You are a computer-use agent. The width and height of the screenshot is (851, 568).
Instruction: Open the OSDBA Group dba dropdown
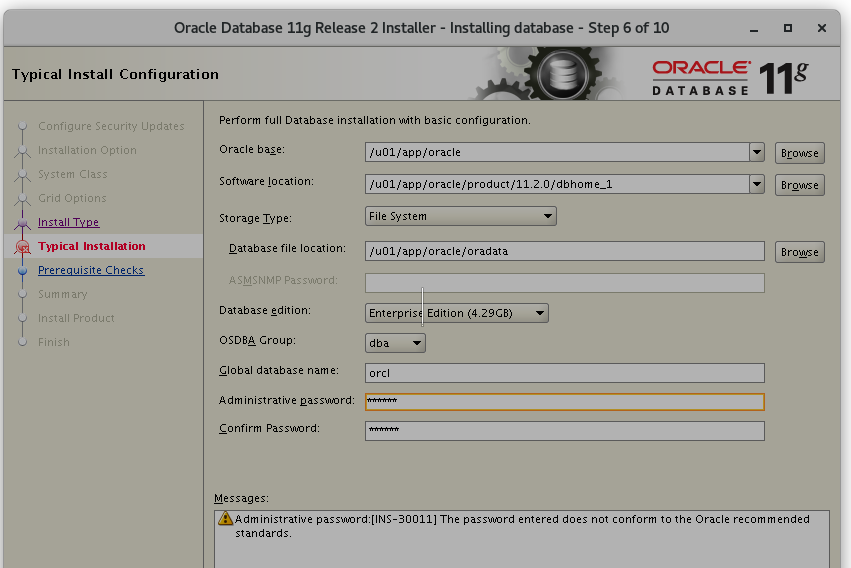(395, 343)
